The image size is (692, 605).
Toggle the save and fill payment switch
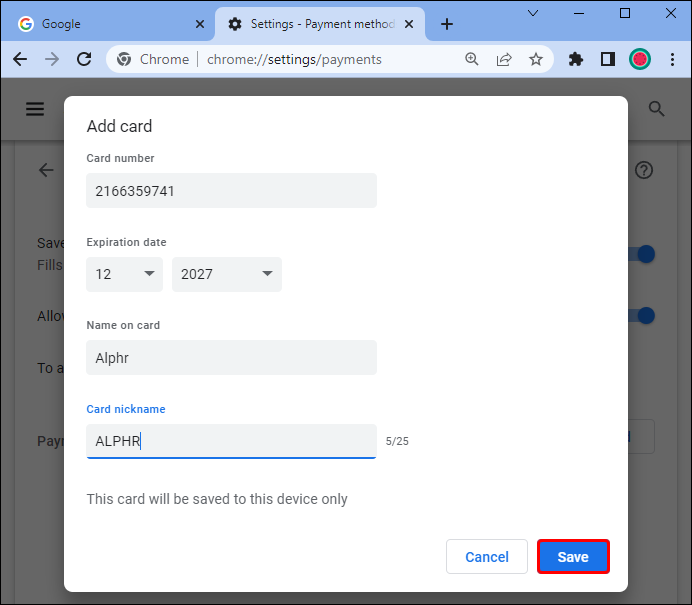[x=643, y=254]
